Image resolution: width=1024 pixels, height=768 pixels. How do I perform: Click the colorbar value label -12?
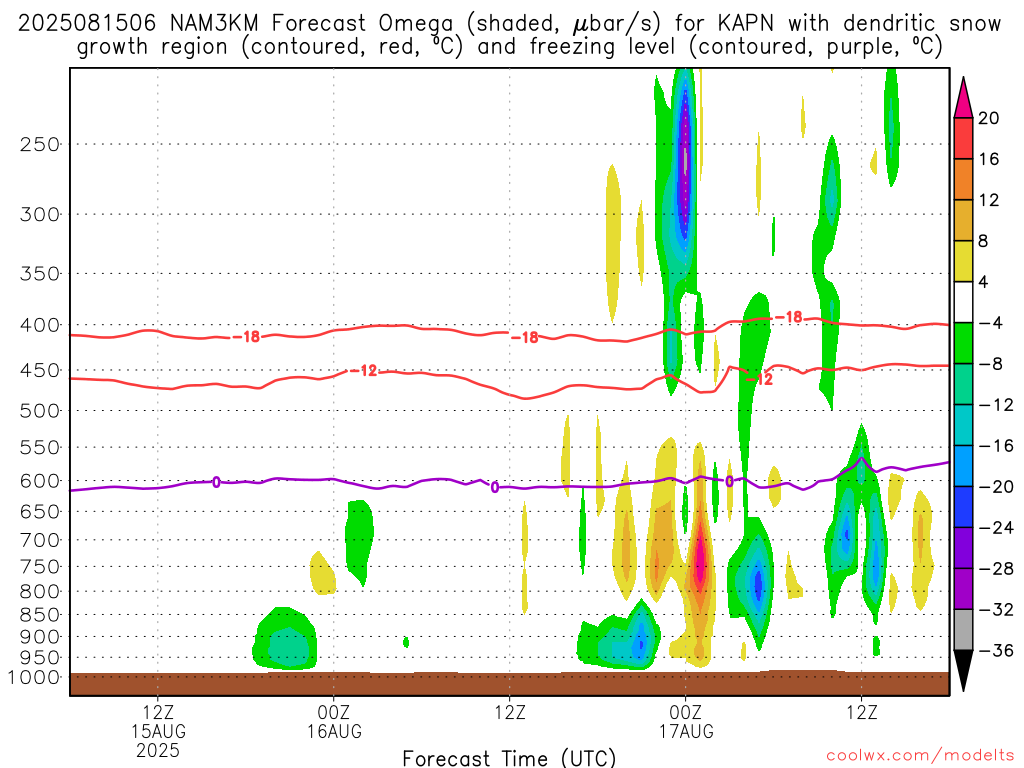(x=996, y=405)
